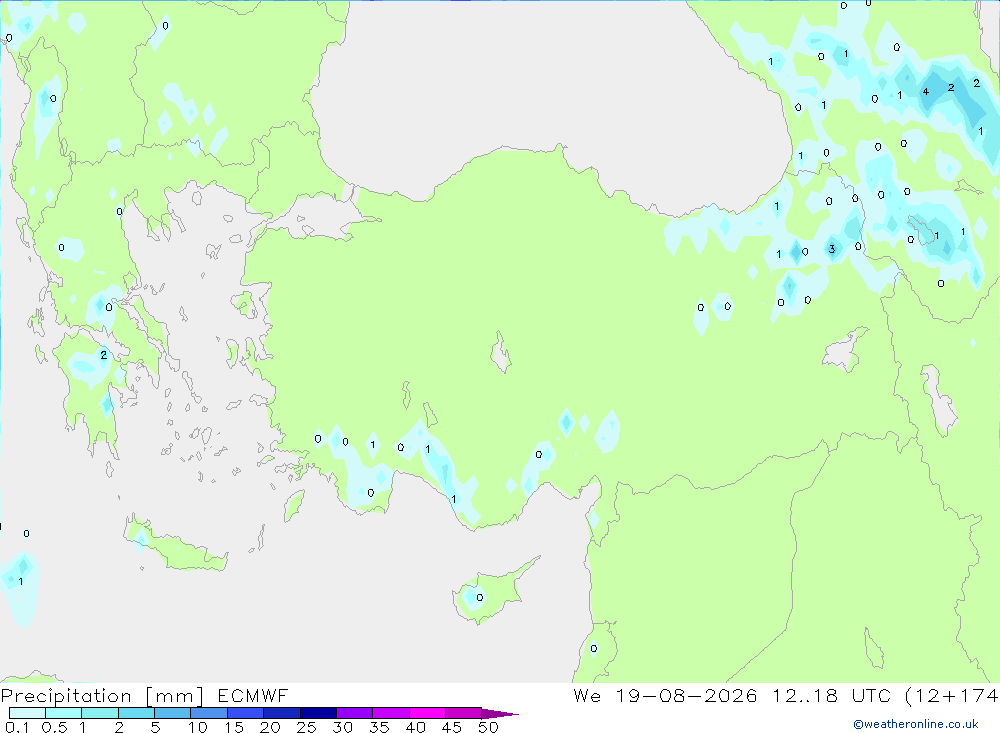This screenshot has width=1000, height=733.
Task: Click the value 3 precipitation label in eastern Turkey
Action: pos(832,249)
